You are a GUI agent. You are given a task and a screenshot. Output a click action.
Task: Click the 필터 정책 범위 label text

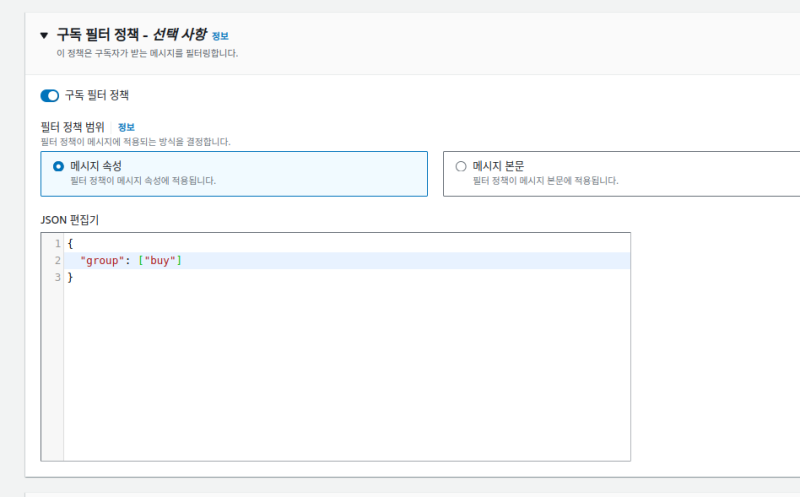73,128
